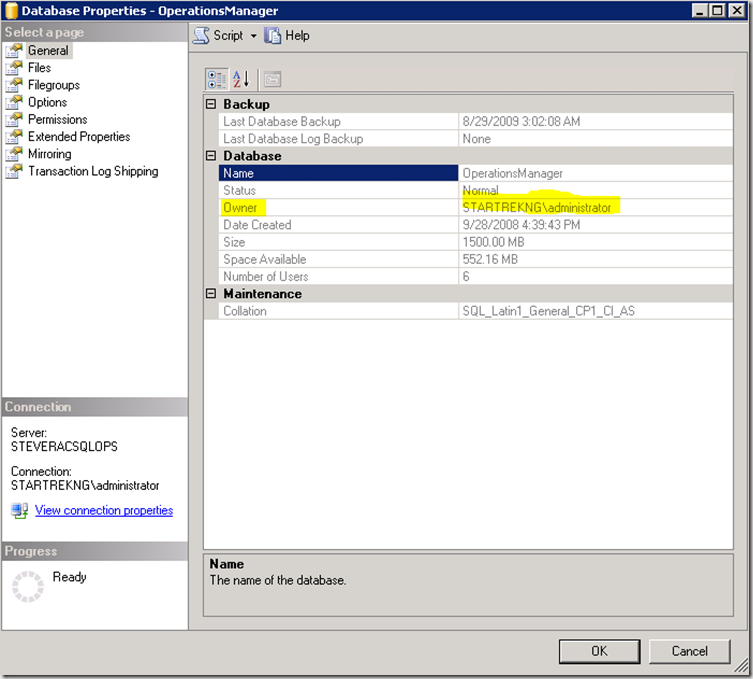Click the SQL_Latin1_General_CP1_CI_AS value
Screen dimensions: 753x679
(548, 311)
